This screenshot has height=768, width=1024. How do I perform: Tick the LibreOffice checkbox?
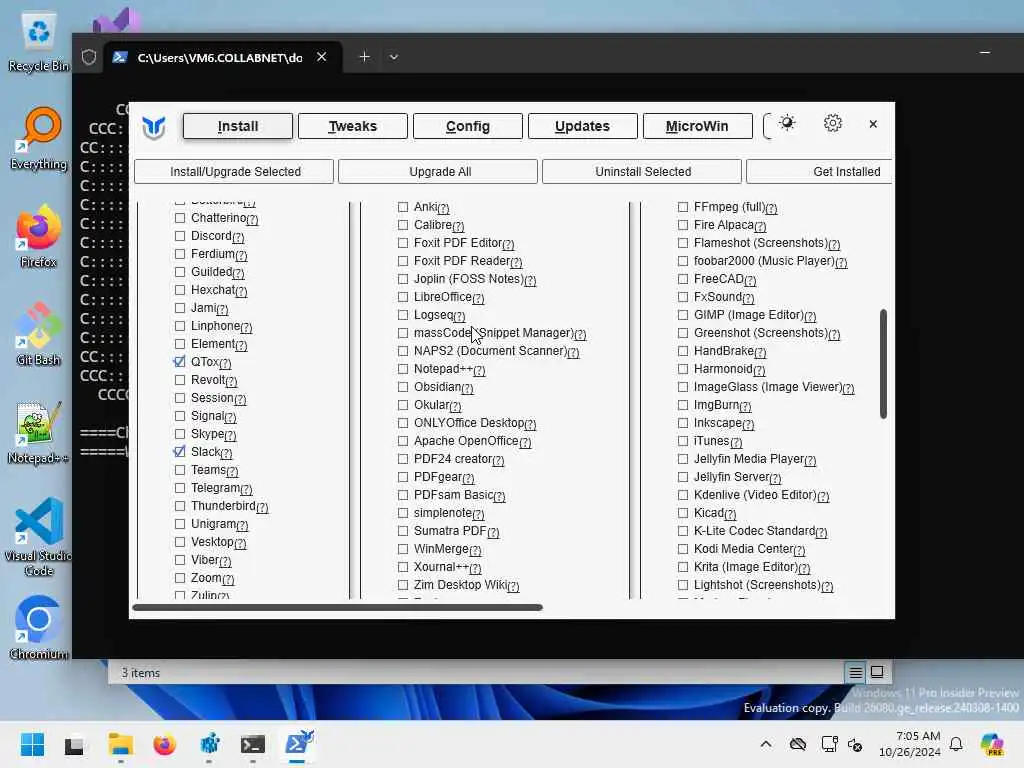point(403,297)
